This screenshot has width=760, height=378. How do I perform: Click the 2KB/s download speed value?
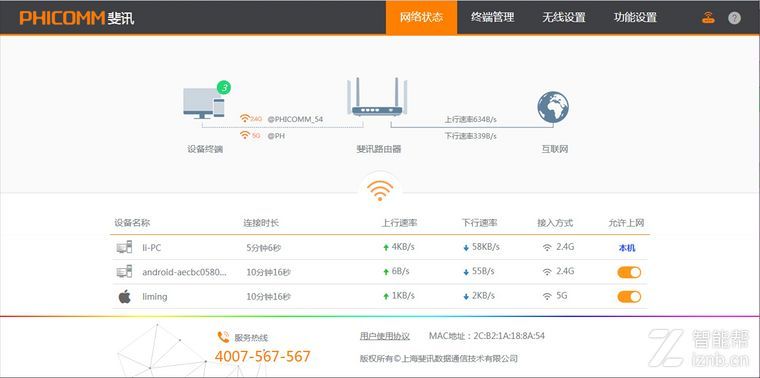pos(483,296)
